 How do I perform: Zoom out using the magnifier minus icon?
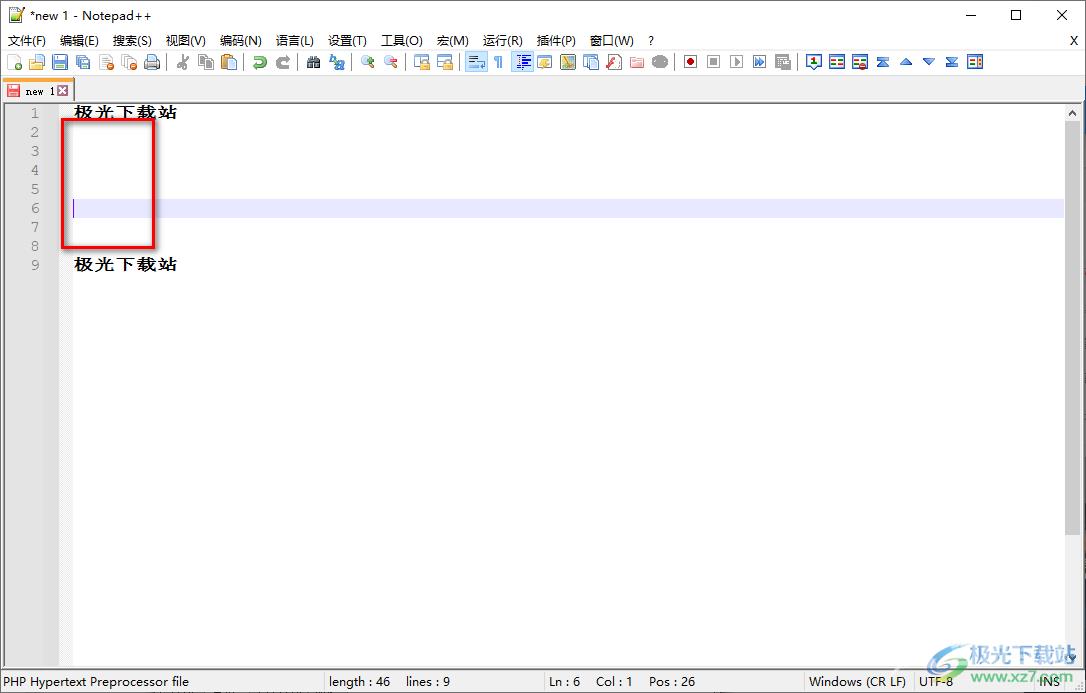391,62
